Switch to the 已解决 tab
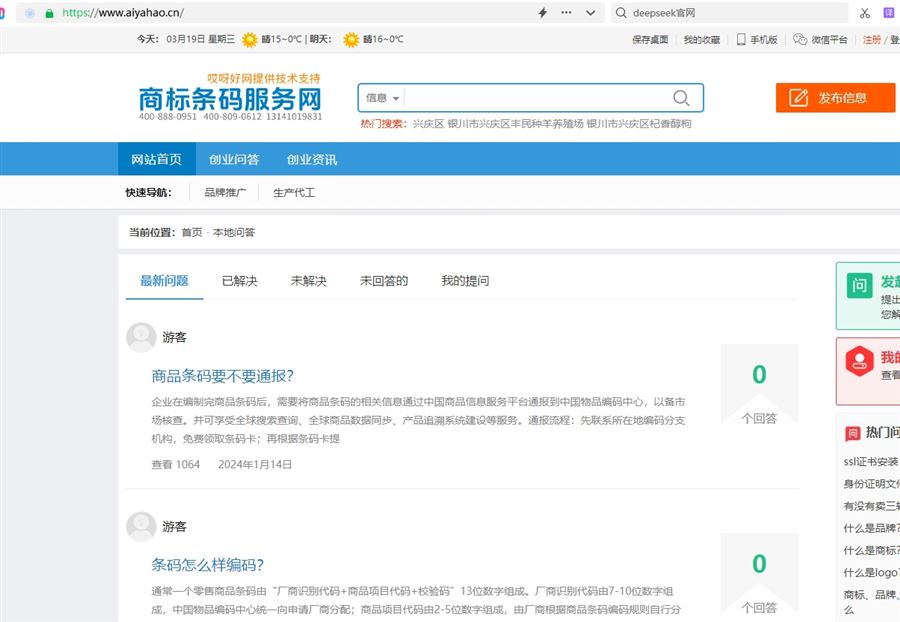 pos(239,281)
